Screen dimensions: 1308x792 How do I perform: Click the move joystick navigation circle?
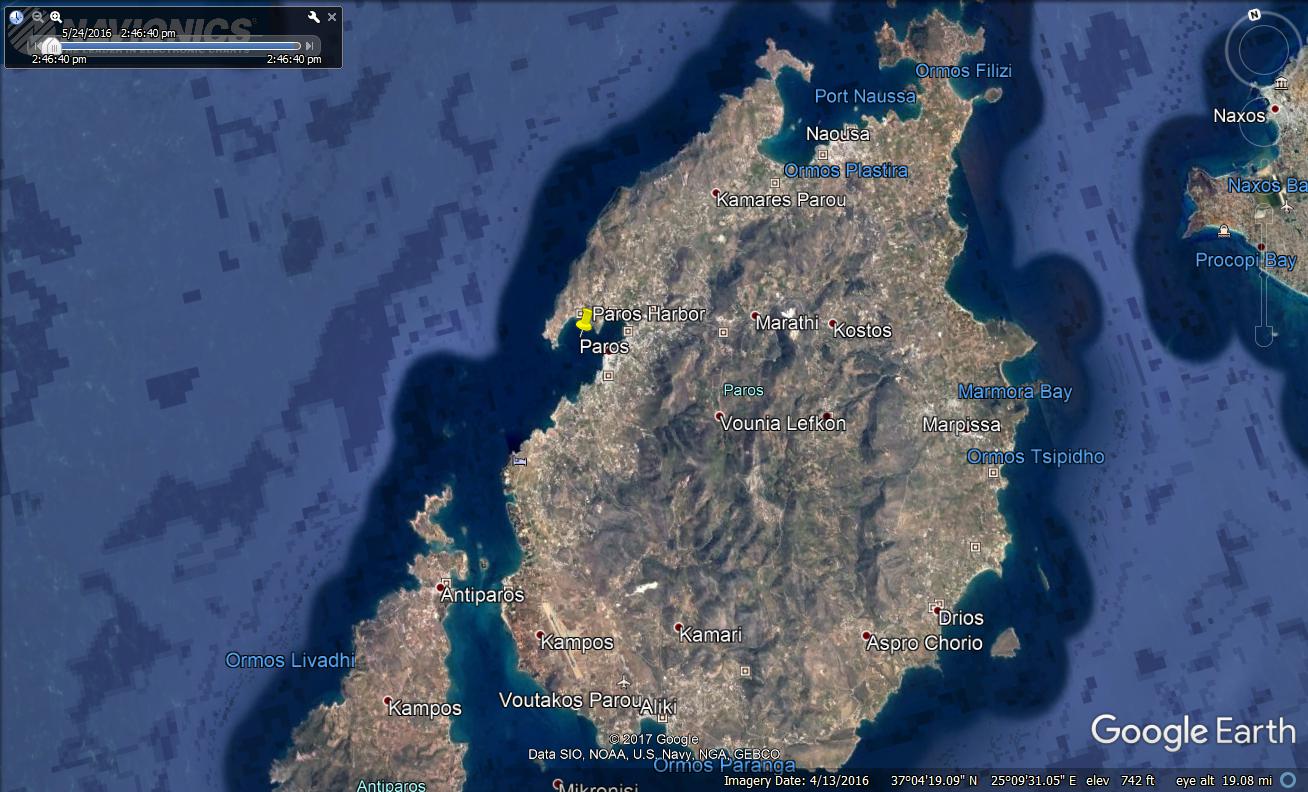(x=1240, y=122)
